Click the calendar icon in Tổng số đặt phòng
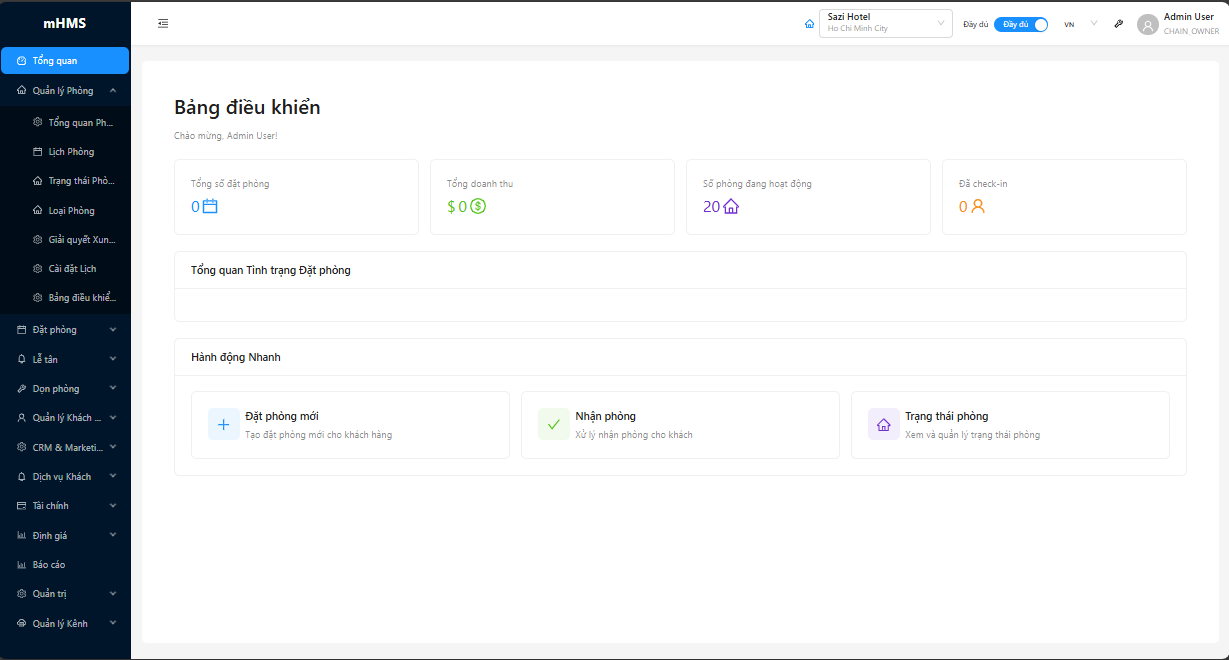Image resolution: width=1229 pixels, height=660 pixels. tap(210, 207)
